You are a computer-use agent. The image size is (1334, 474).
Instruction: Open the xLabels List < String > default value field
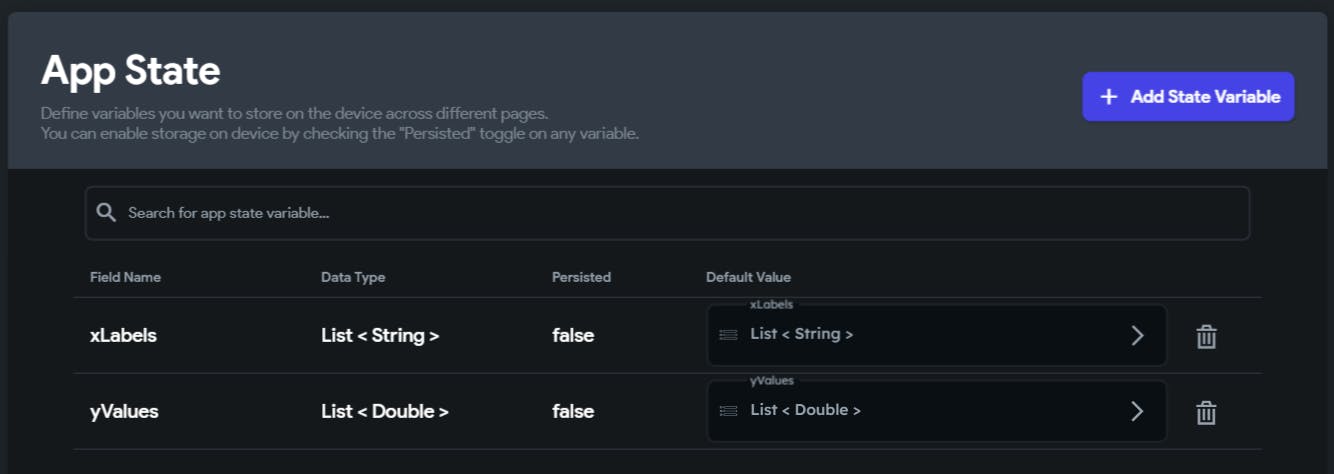tap(900, 335)
